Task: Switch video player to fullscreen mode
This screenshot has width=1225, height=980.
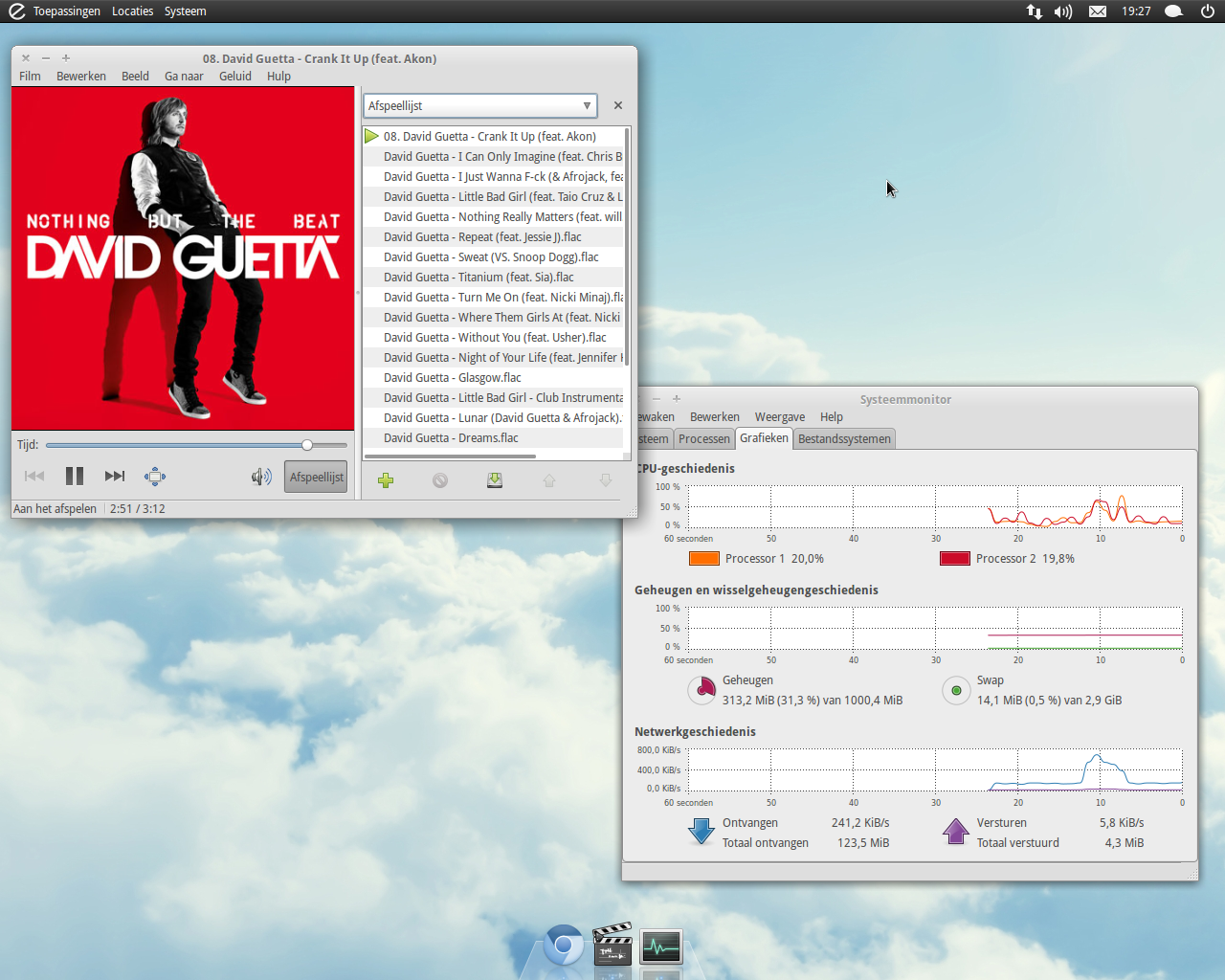Action: pos(155,477)
